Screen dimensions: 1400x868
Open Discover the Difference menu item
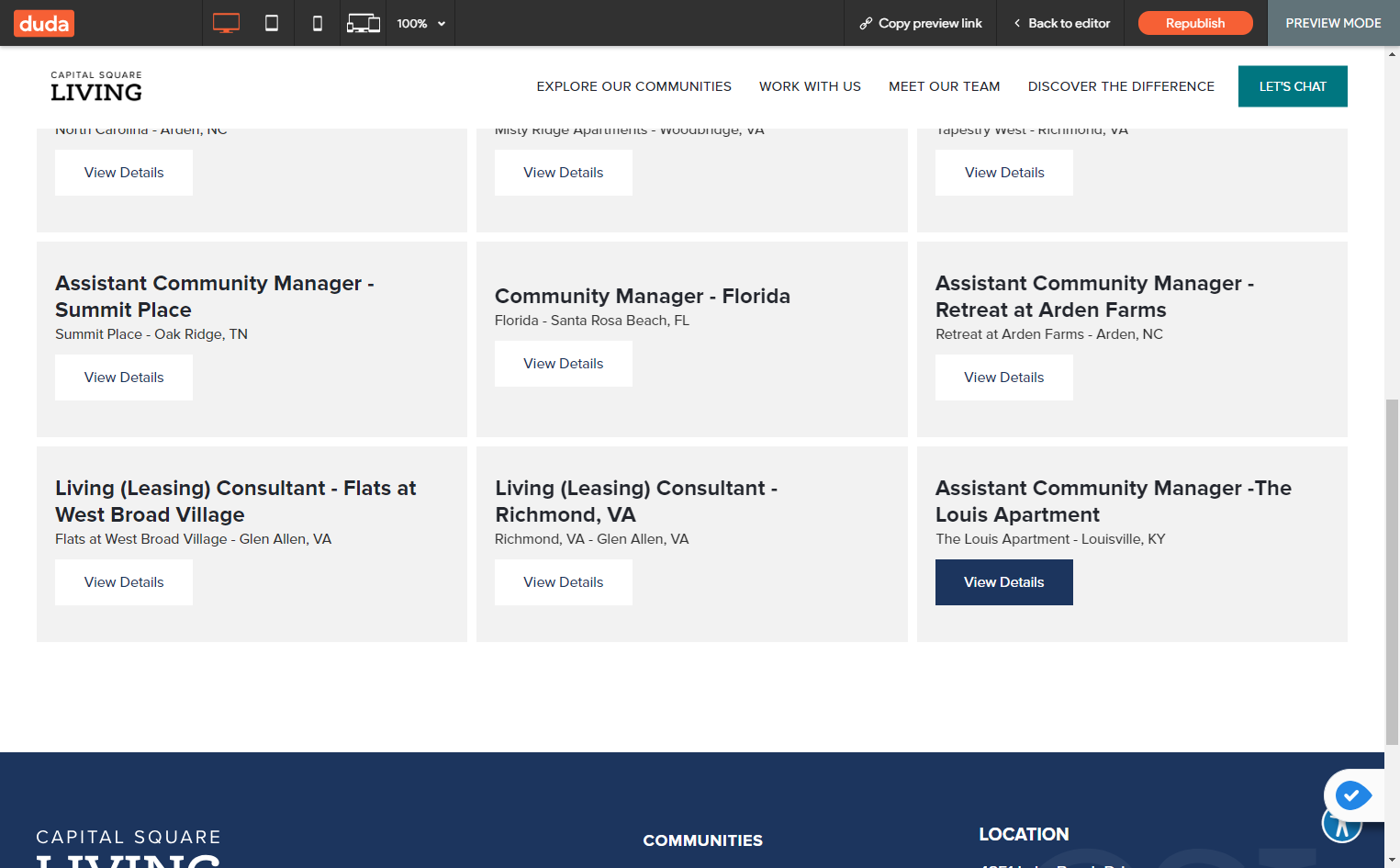pyautogui.click(x=1121, y=86)
